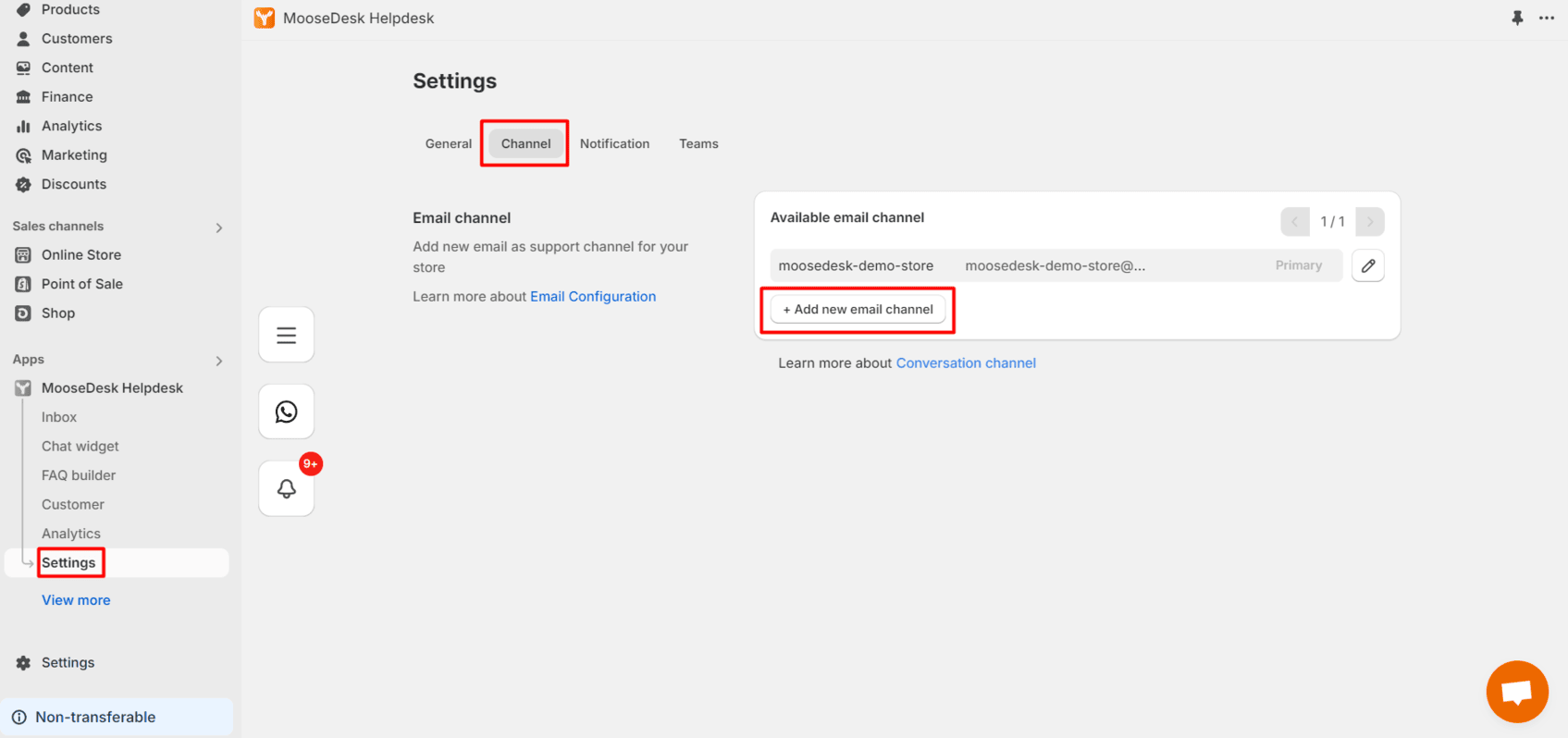Open the Email Configuration link

pyautogui.click(x=593, y=297)
